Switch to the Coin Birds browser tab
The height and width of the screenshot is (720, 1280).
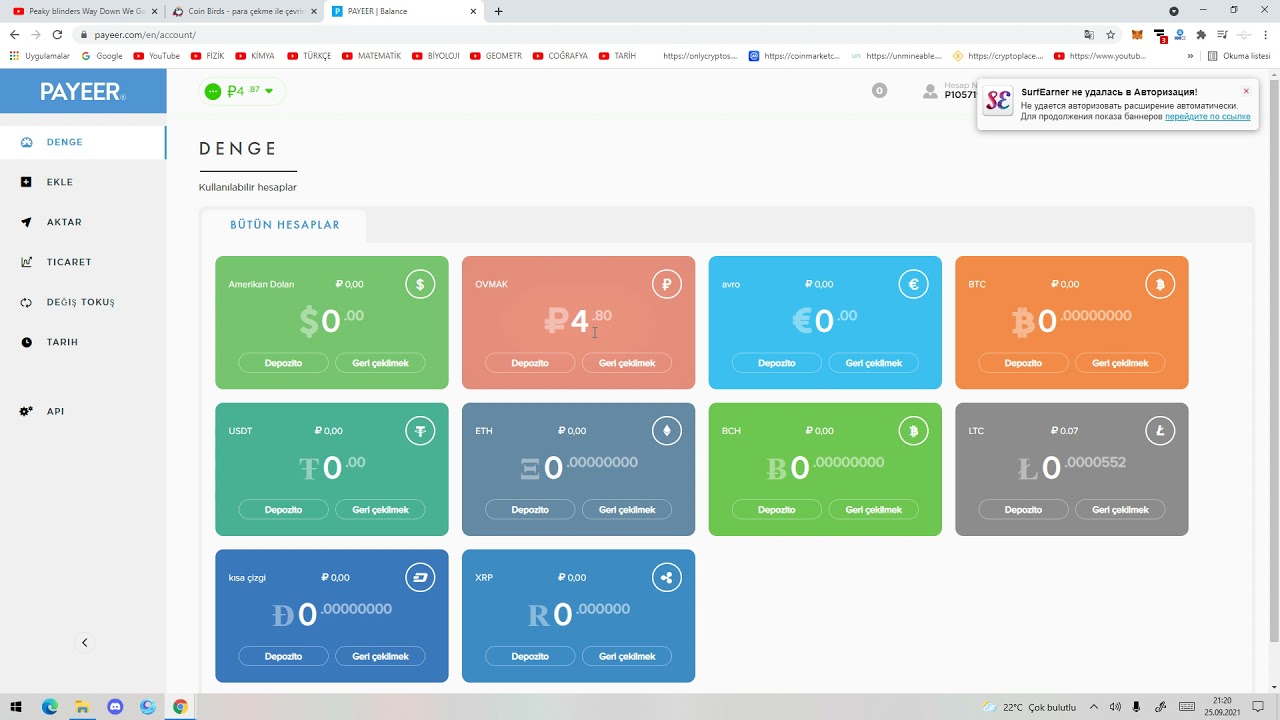click(243, 11)
